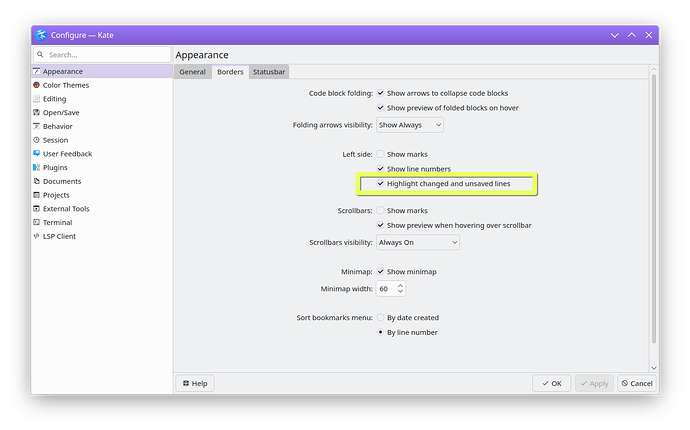
Task: Decrease Minimap width with down arrow
Action: tap(400, 292)
